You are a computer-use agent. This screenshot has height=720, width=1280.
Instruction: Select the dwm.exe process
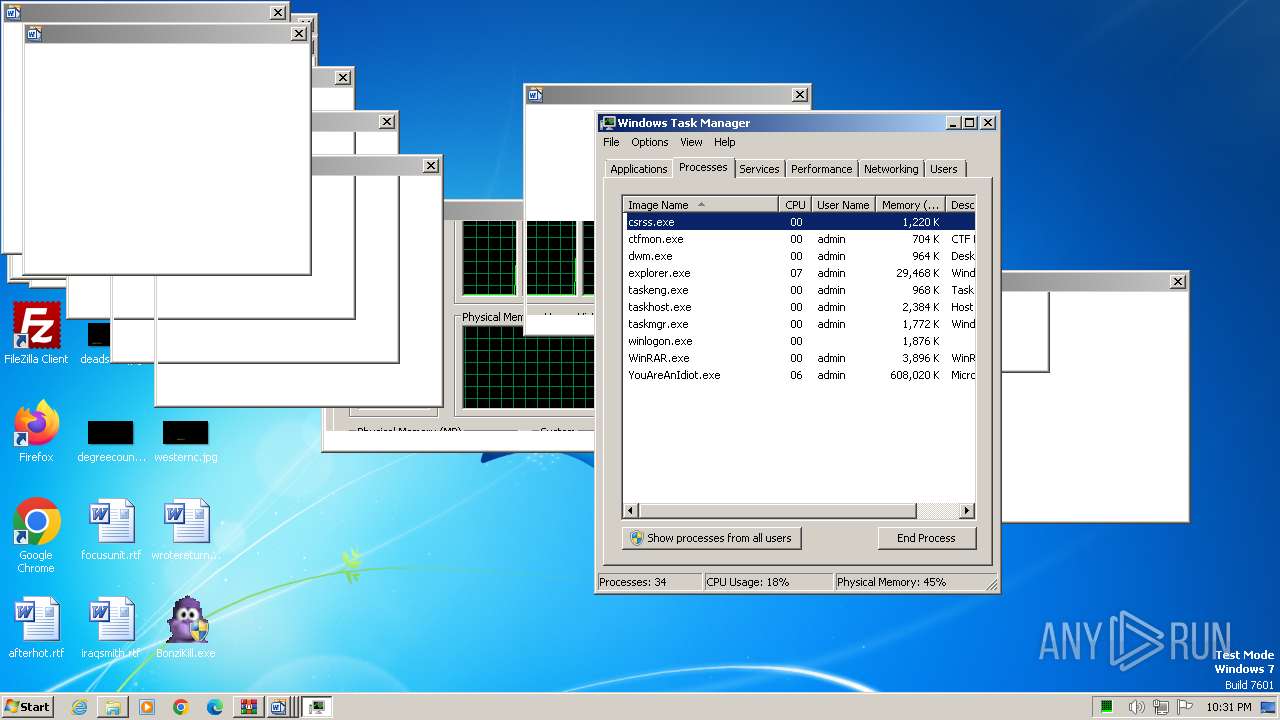[799, 256]
